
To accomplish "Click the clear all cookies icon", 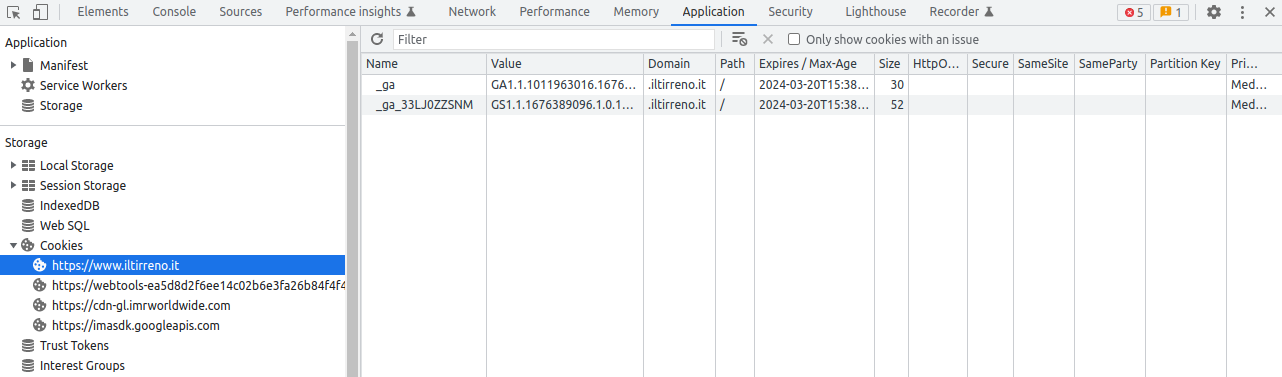I will [740, 39].
